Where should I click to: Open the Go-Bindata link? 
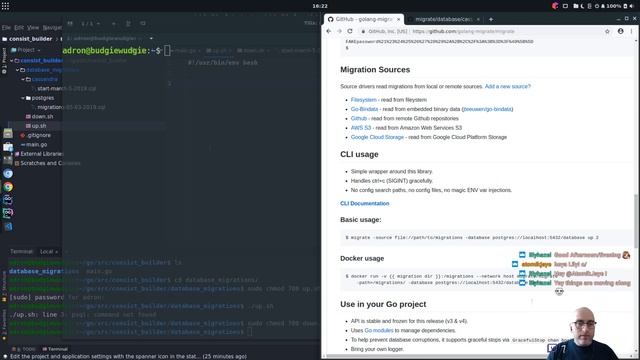(x=364, y=109)
